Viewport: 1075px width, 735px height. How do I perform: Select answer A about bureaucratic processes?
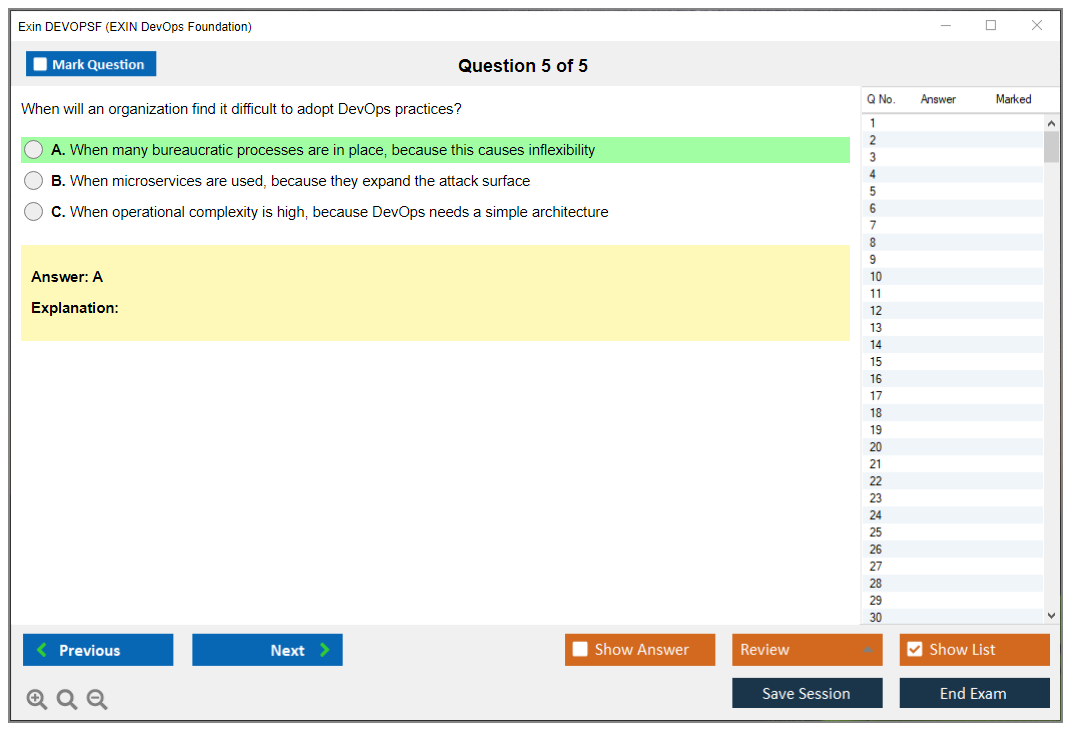pos(34,150)
